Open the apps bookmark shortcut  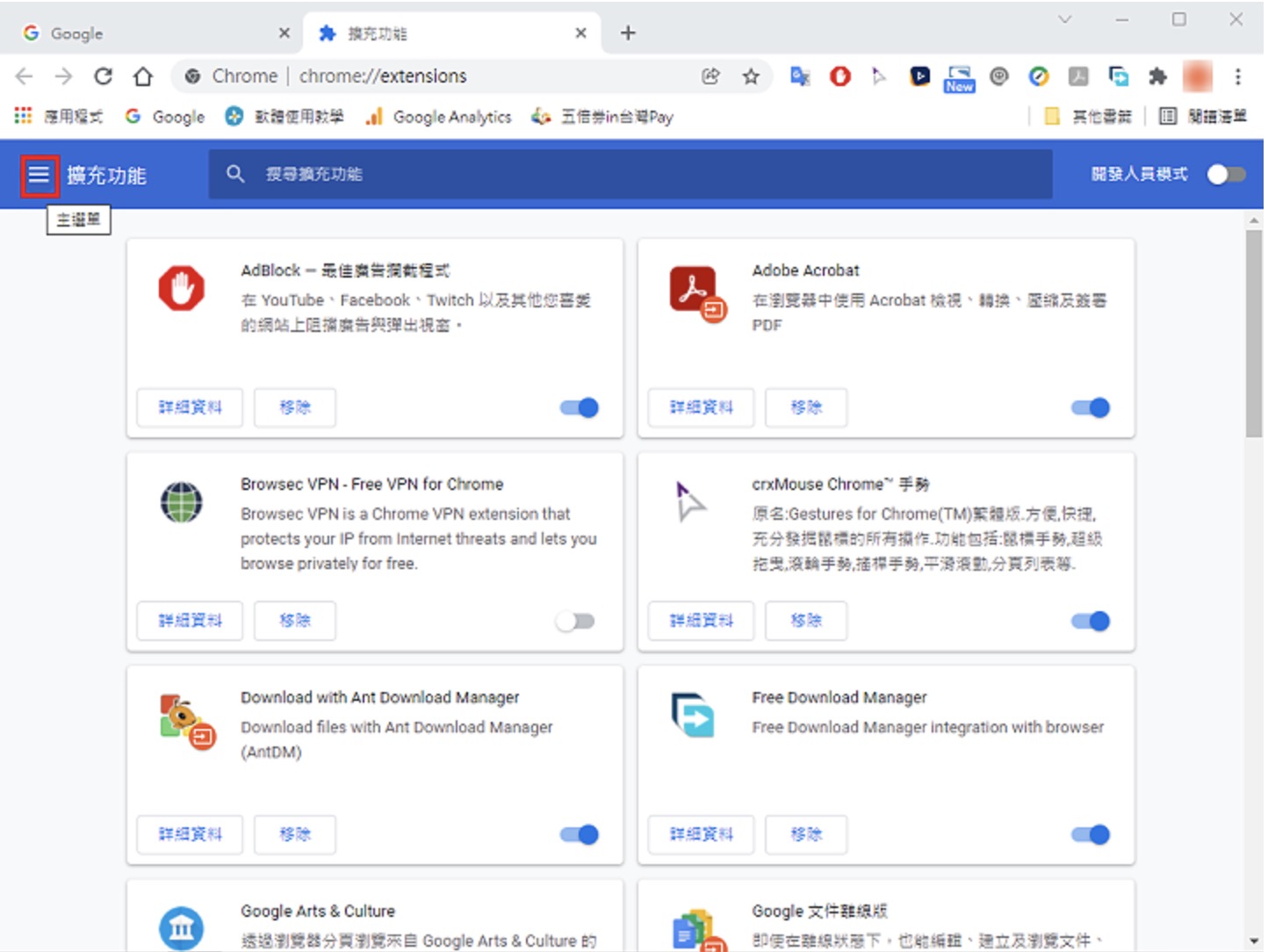(x=59, y=117)
